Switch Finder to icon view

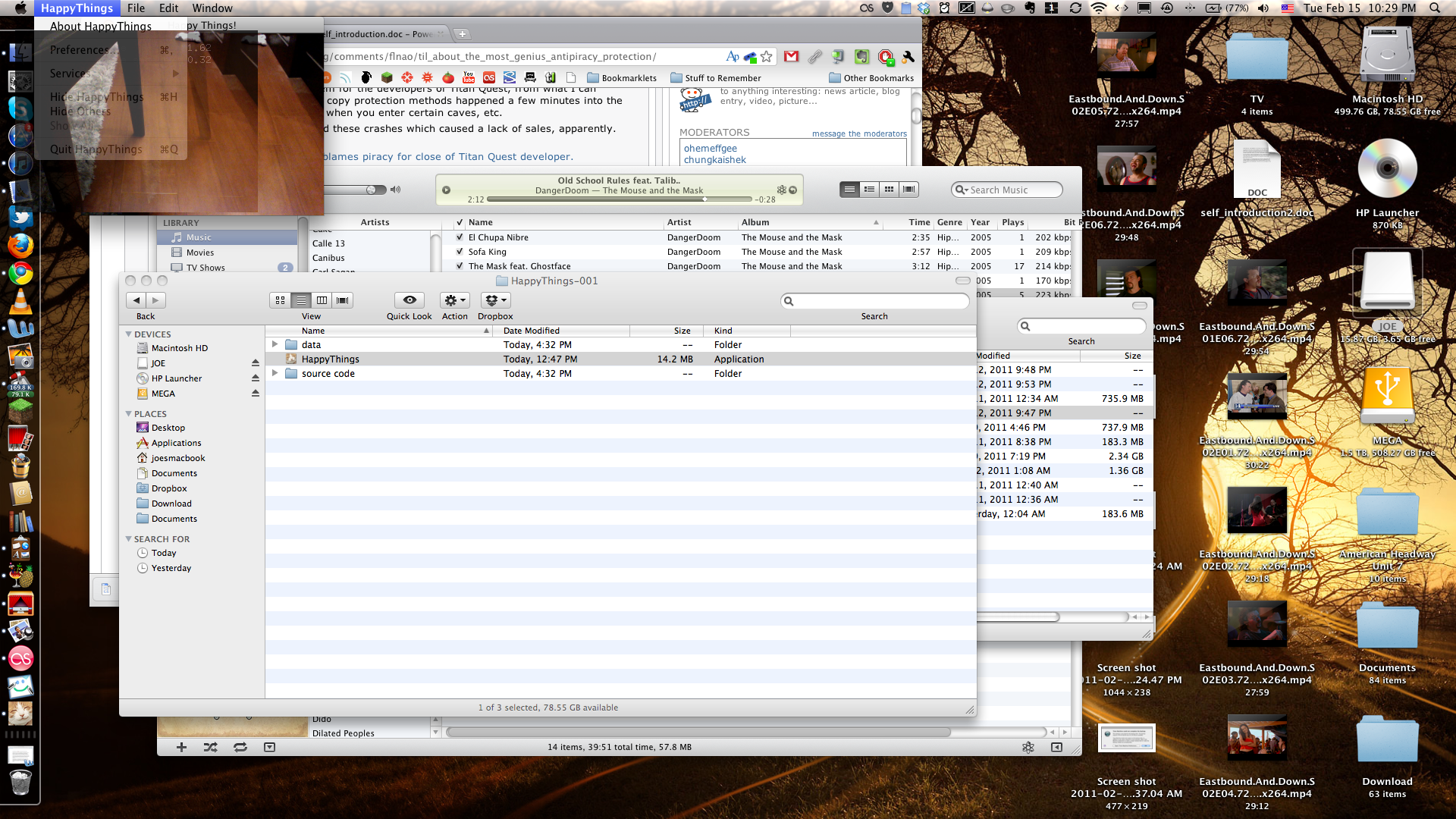(x=280, y=300)
